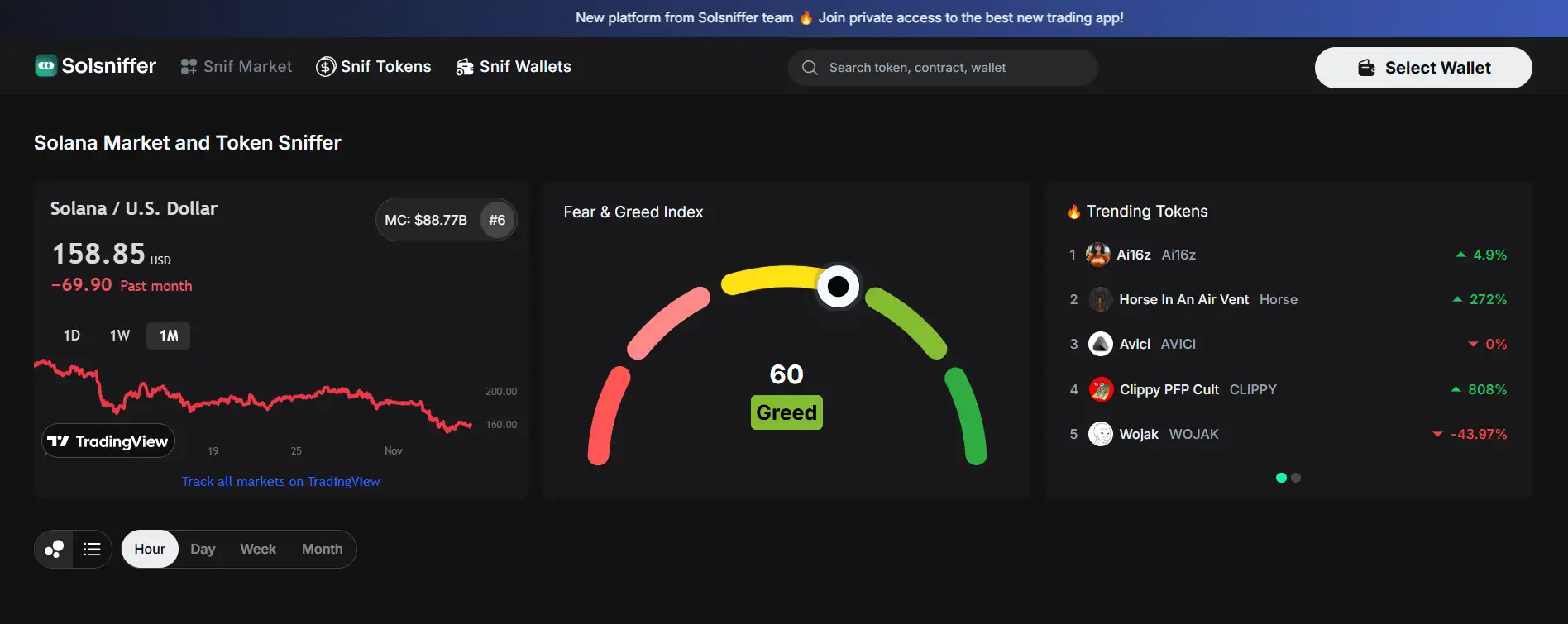This screenshot has height=624, width=1568.
Task: Switch chart range to 1D
Action: [72, 336]
